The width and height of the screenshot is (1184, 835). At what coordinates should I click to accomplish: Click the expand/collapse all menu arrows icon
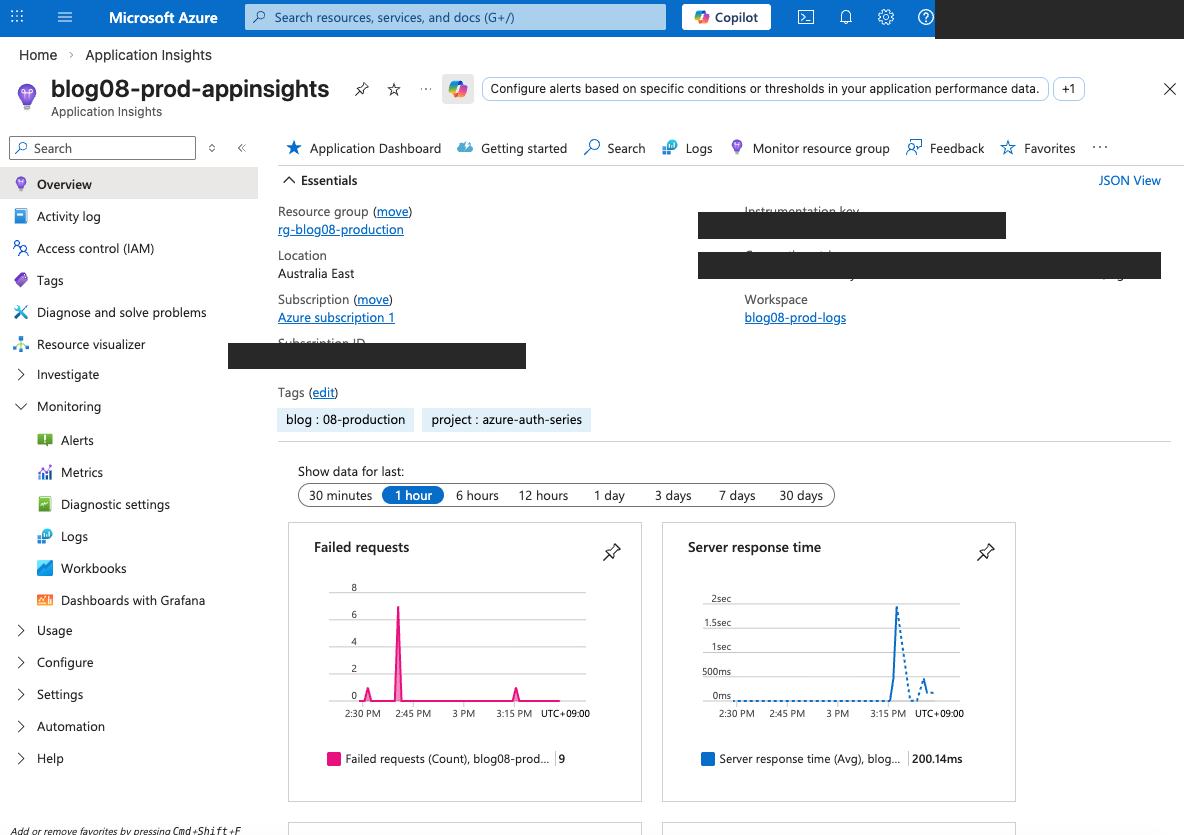[x=212, y=148]
